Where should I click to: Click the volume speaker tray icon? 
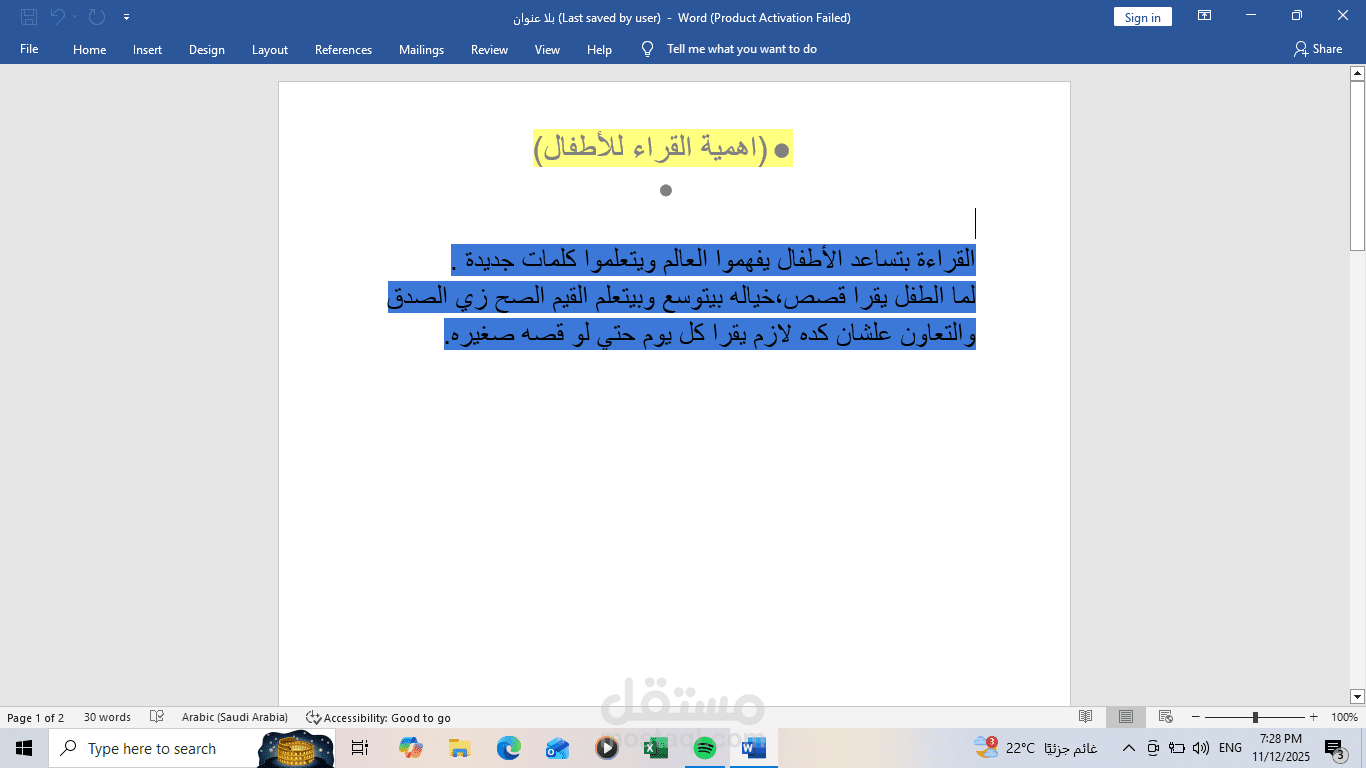click(x=1201, y=748)
